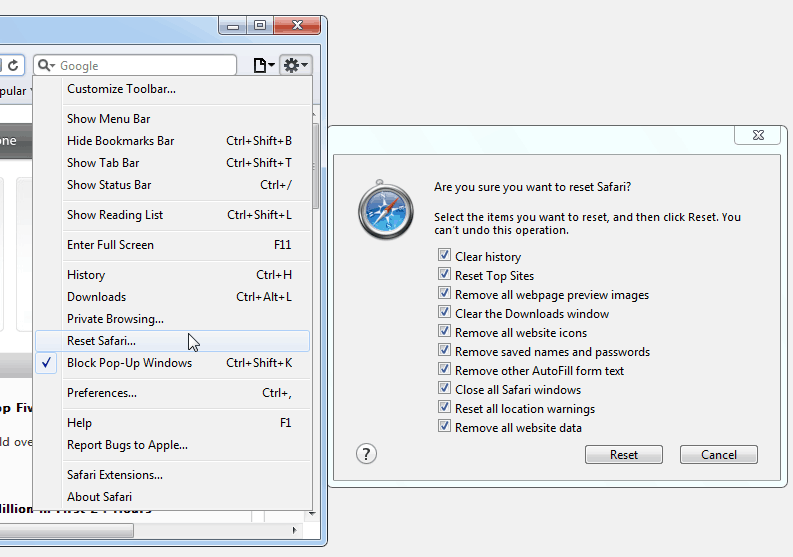Click the Safari compass icon

click(386, 209)
